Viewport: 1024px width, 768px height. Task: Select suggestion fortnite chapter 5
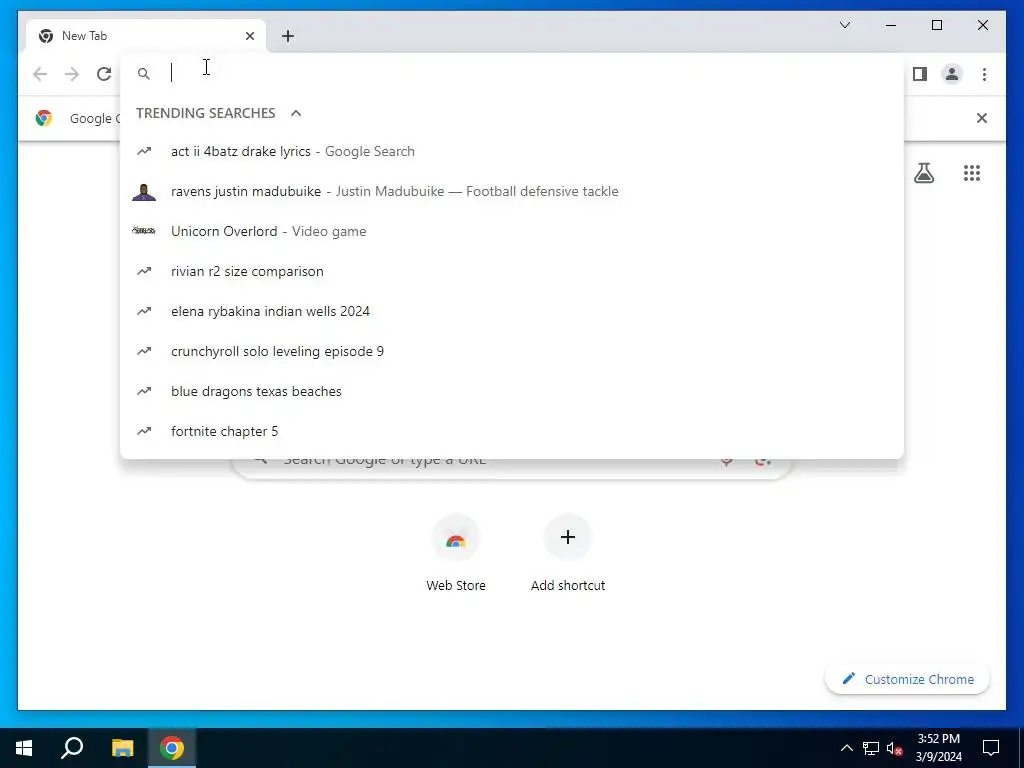point(512,431)
